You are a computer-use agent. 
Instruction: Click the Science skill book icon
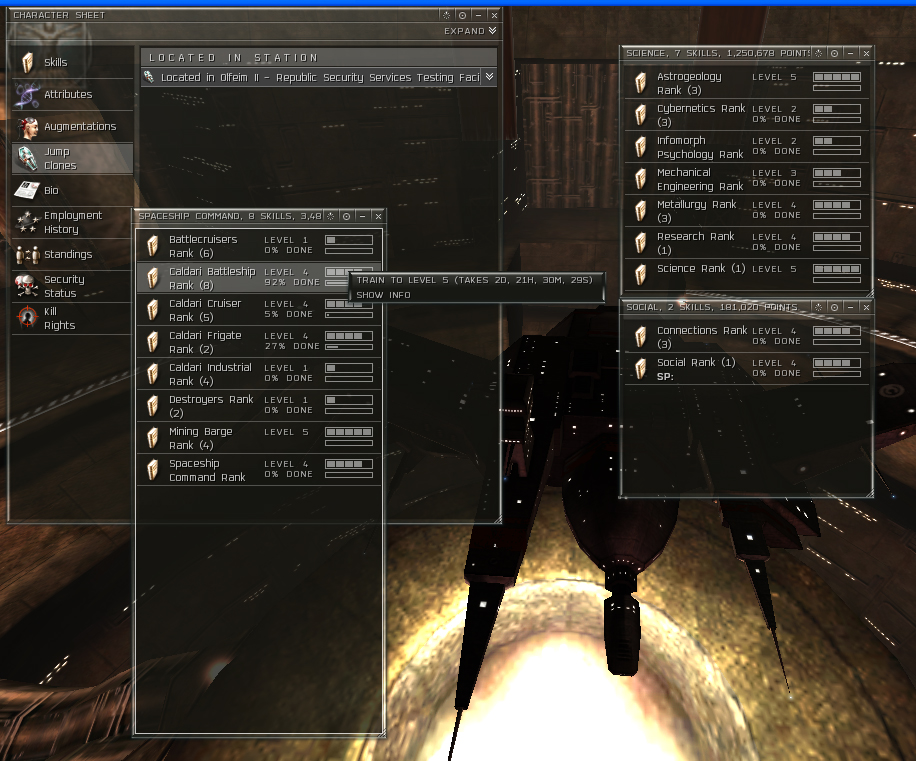641,275
